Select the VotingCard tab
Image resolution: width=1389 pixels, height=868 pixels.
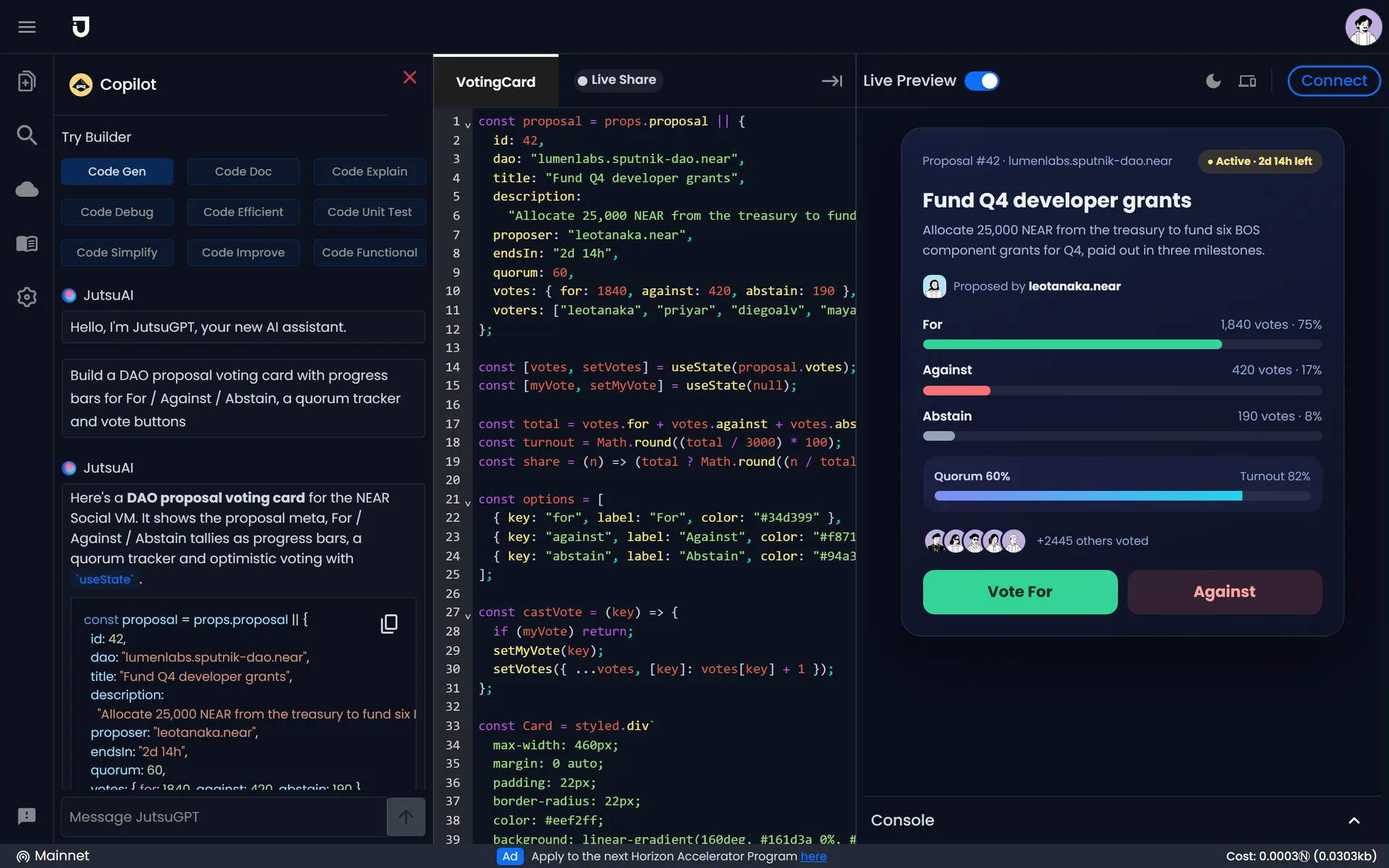496,82
